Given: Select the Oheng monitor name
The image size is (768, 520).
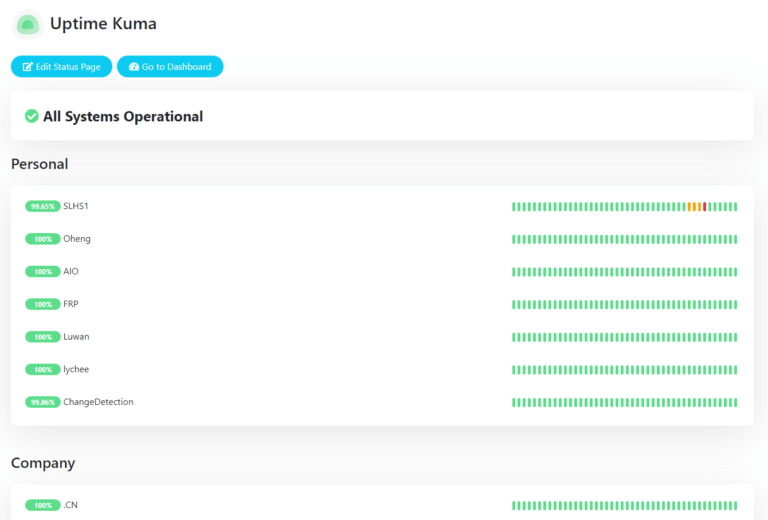Looking at the screenshot, I should point(77,239).
